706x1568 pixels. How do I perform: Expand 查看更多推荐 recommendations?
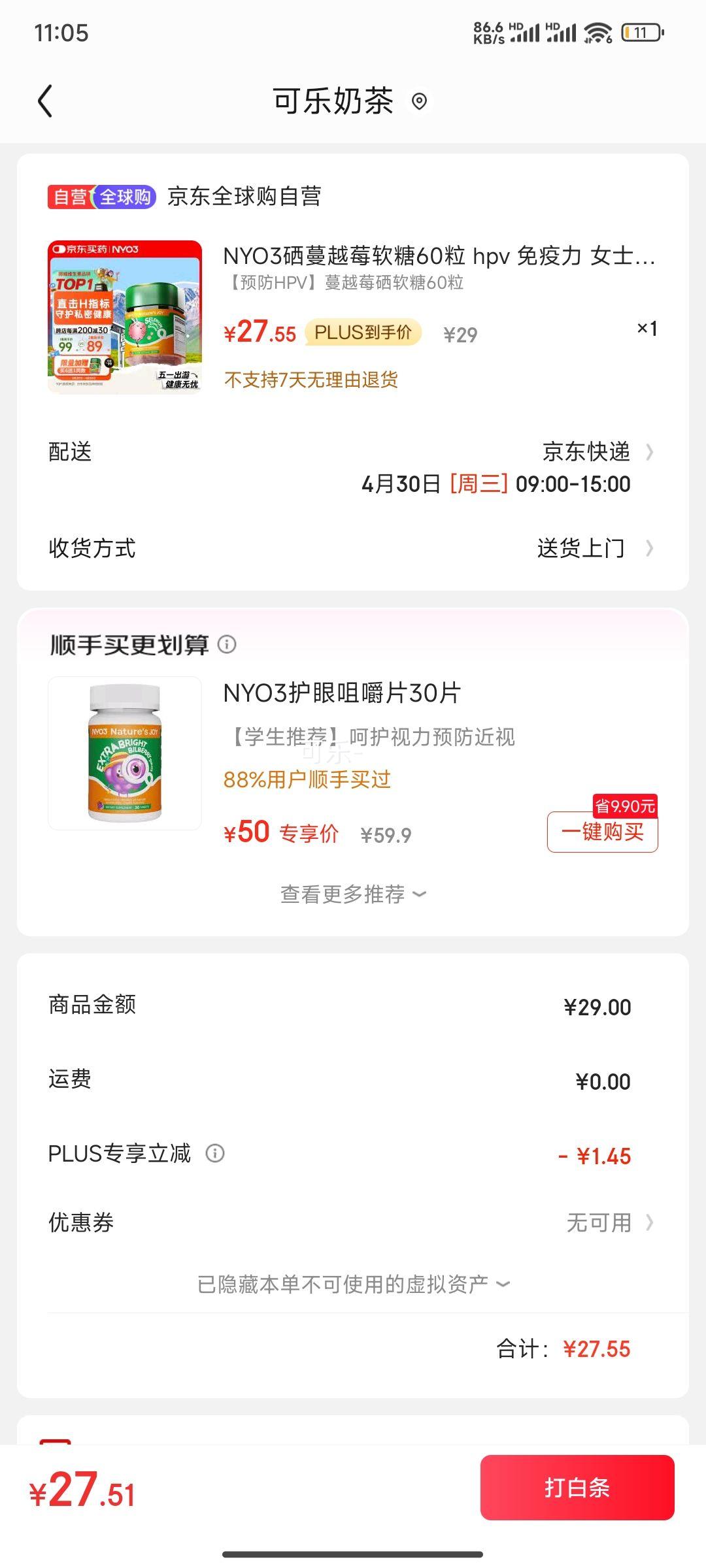(353, 894)
